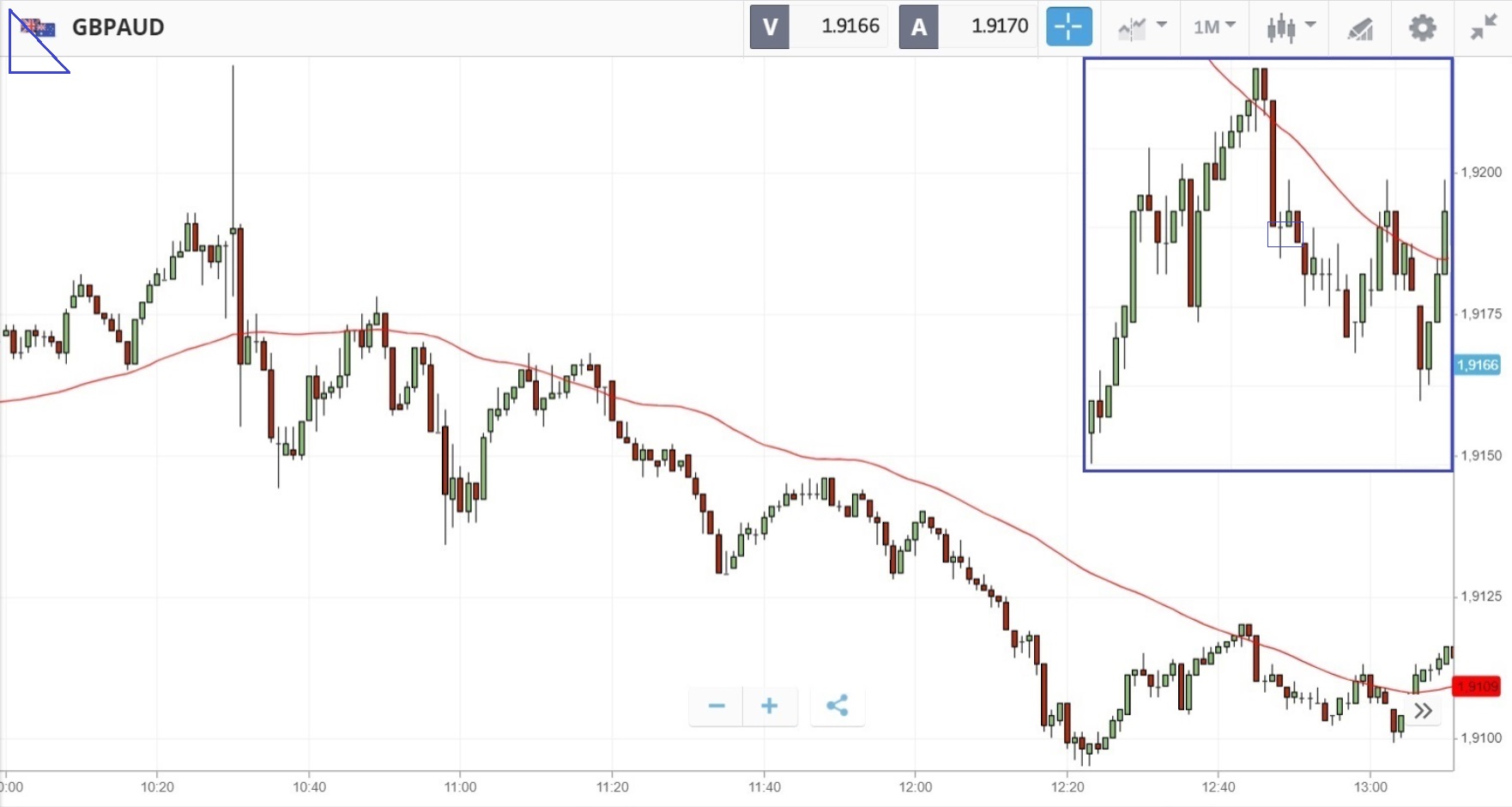
Task: Select the GBPAUD symbol name
Action: point(118,27)
